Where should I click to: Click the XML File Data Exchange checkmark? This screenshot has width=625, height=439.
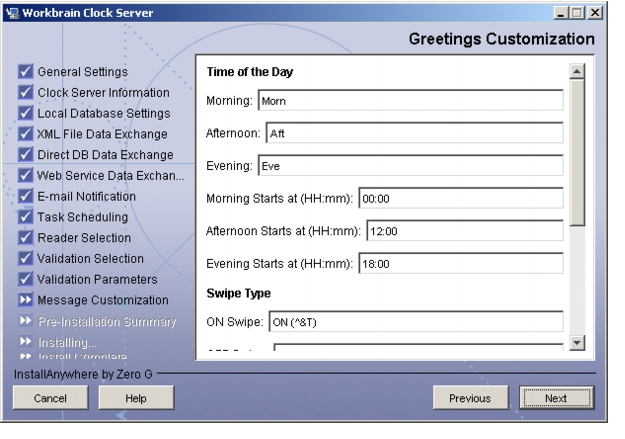click(x=26, y=134)
